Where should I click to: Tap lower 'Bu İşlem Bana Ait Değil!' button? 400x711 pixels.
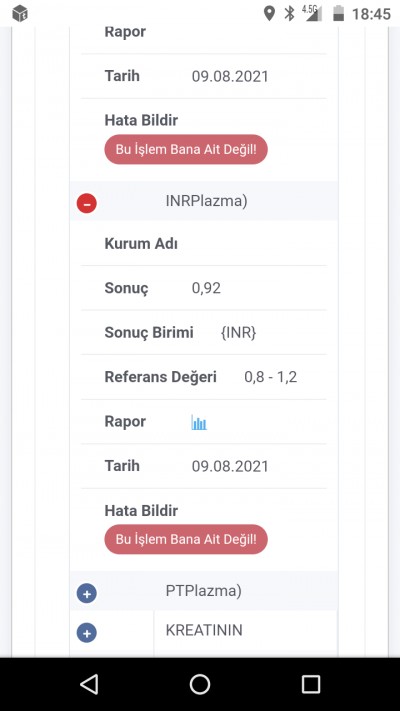point(186,539)
